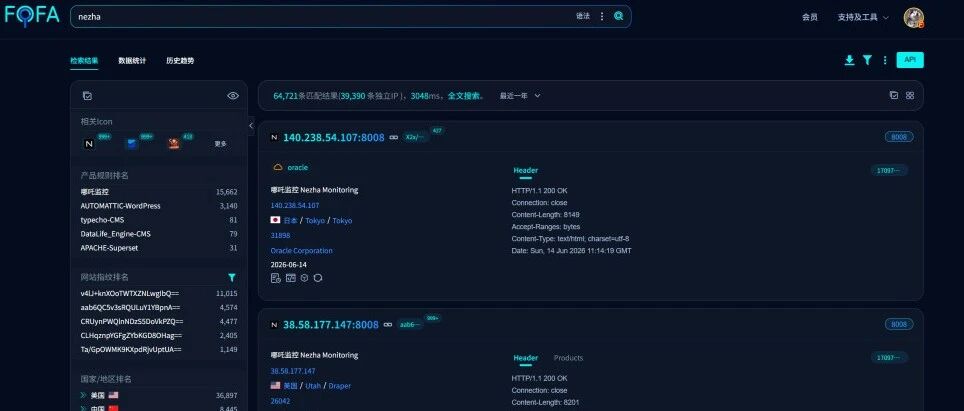Click the 8008 port badge on first result
This screenshot has width=964, height=411.
point(899,137)
